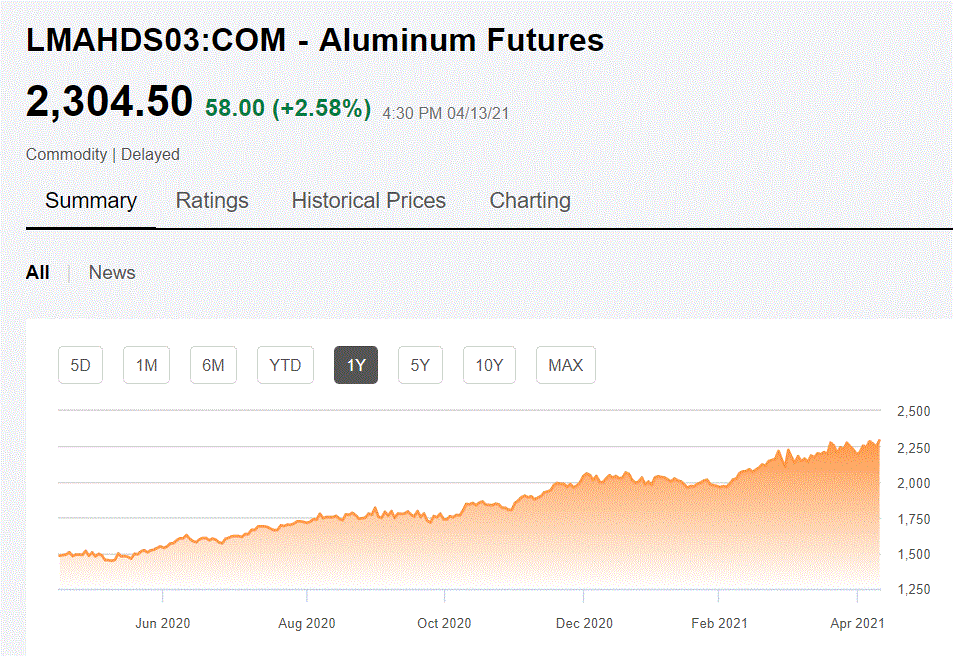Select the All filter
Image resolution: width=953 pixels, height=656 pixels.
point(38,272)
